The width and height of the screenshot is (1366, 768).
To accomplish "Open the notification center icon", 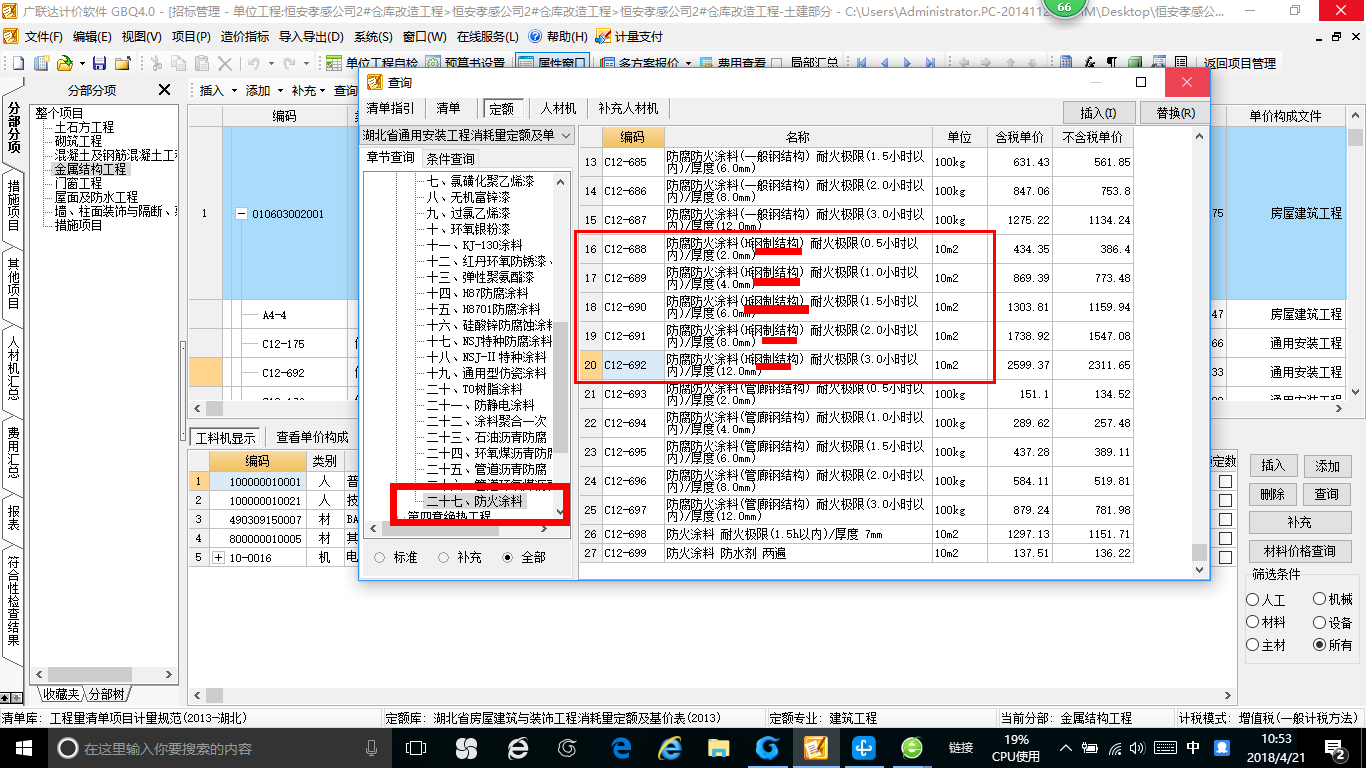I will (x=1336, y=747).
